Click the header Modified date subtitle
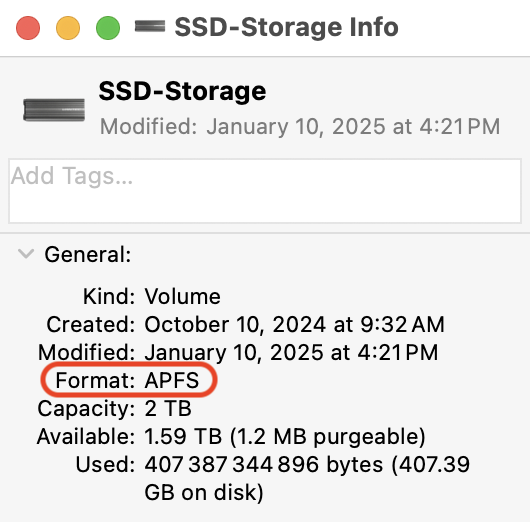Screen dimensions: 530x522 click(300, 127)
